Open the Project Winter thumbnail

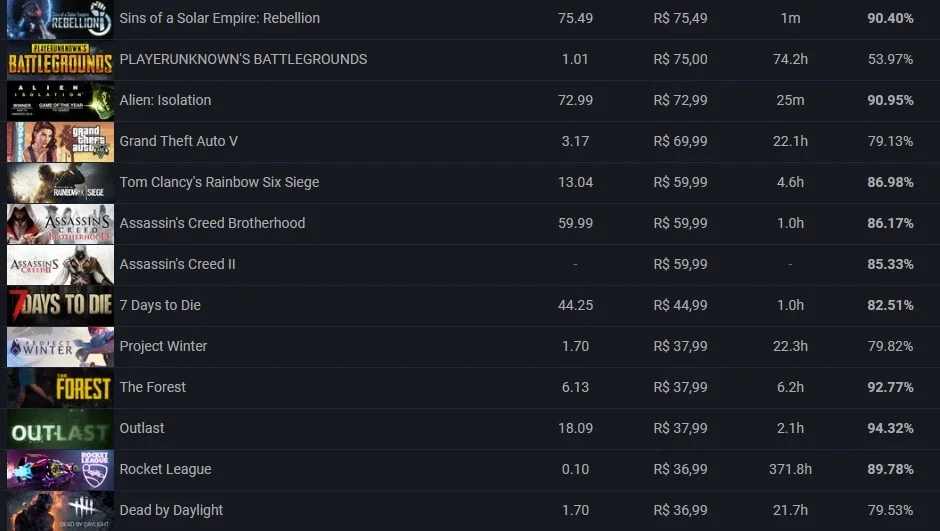click(60, 347)
